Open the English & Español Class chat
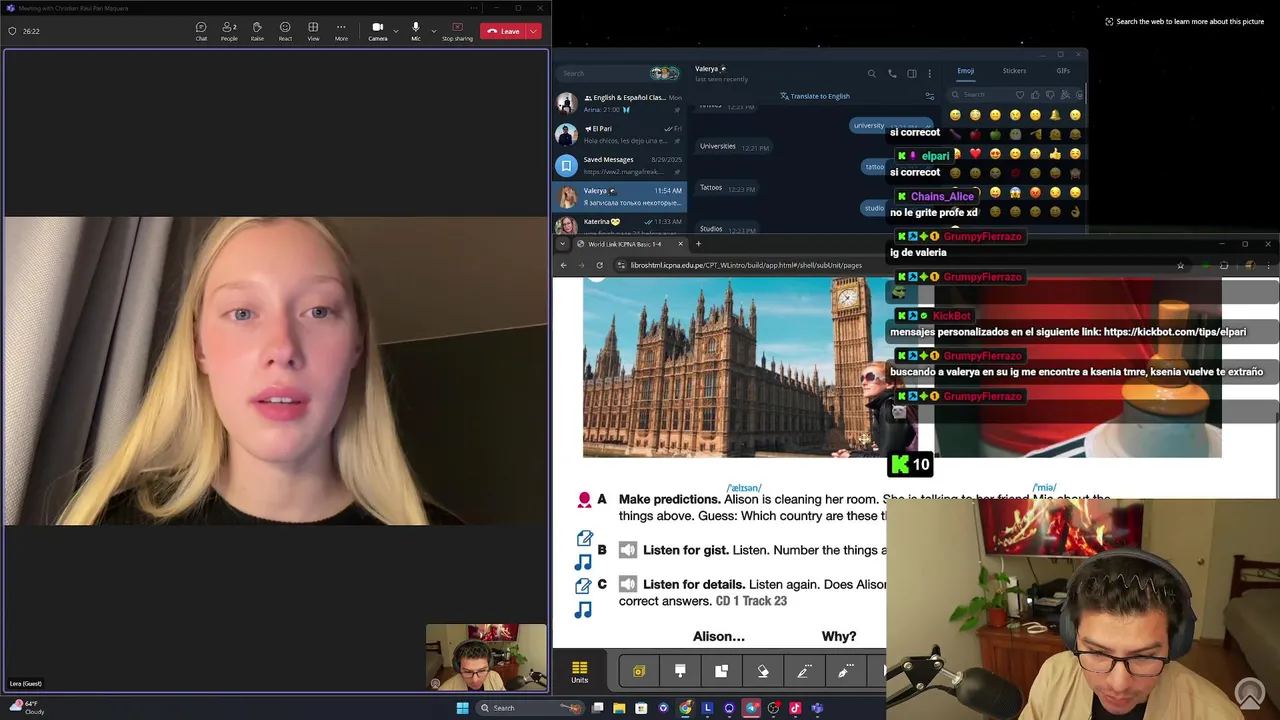 (x=620, y=103)
